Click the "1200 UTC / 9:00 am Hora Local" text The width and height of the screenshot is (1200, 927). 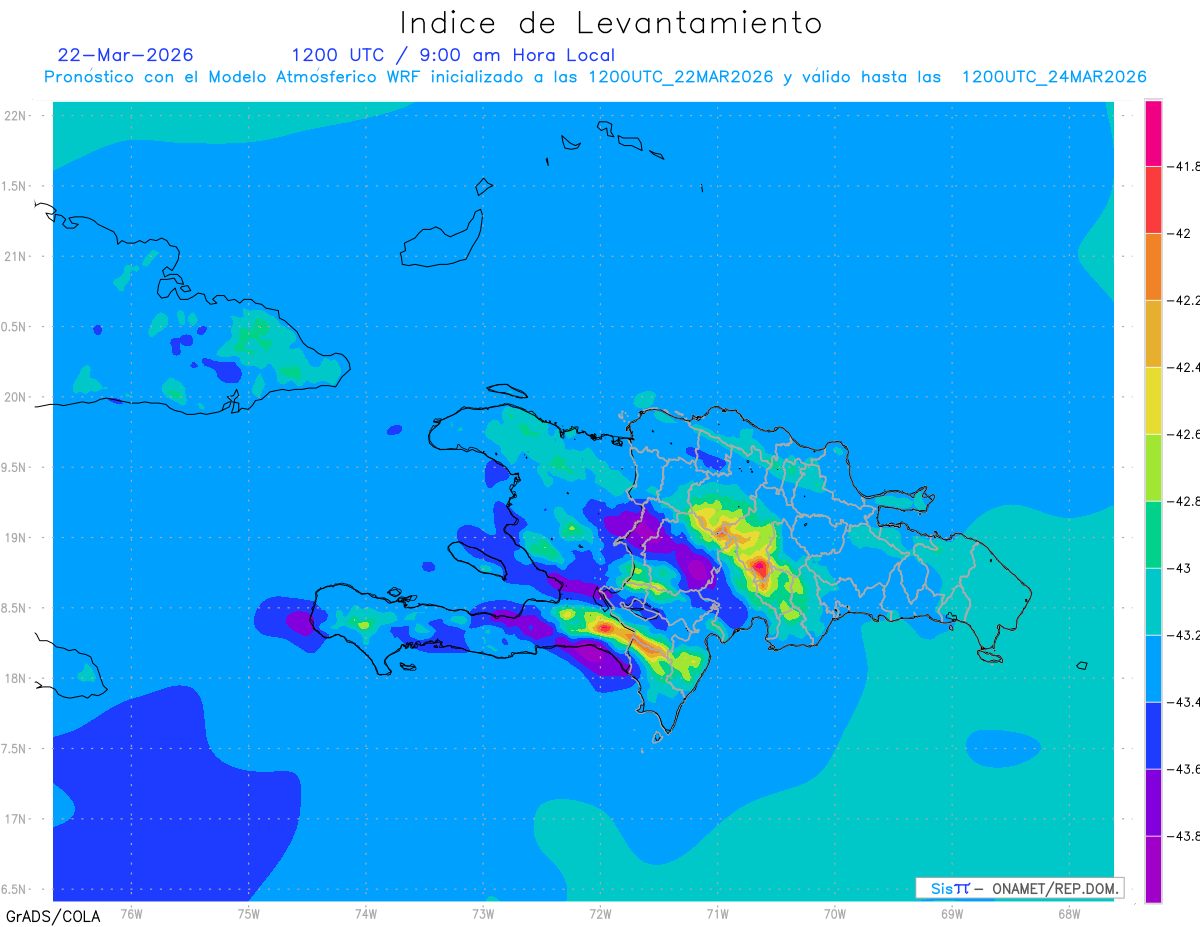coord(453,55)
